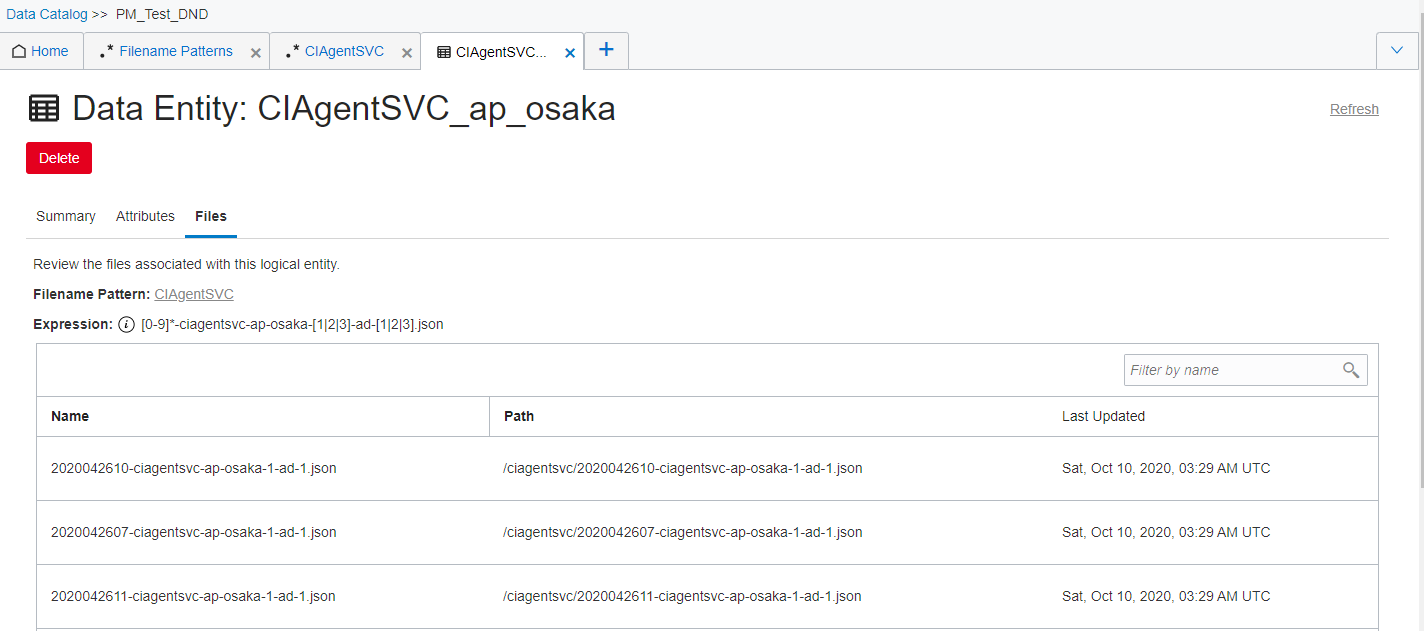Click the Home tab house icon
Viewport: 1424px width, 631px height.
pos(19,52)
